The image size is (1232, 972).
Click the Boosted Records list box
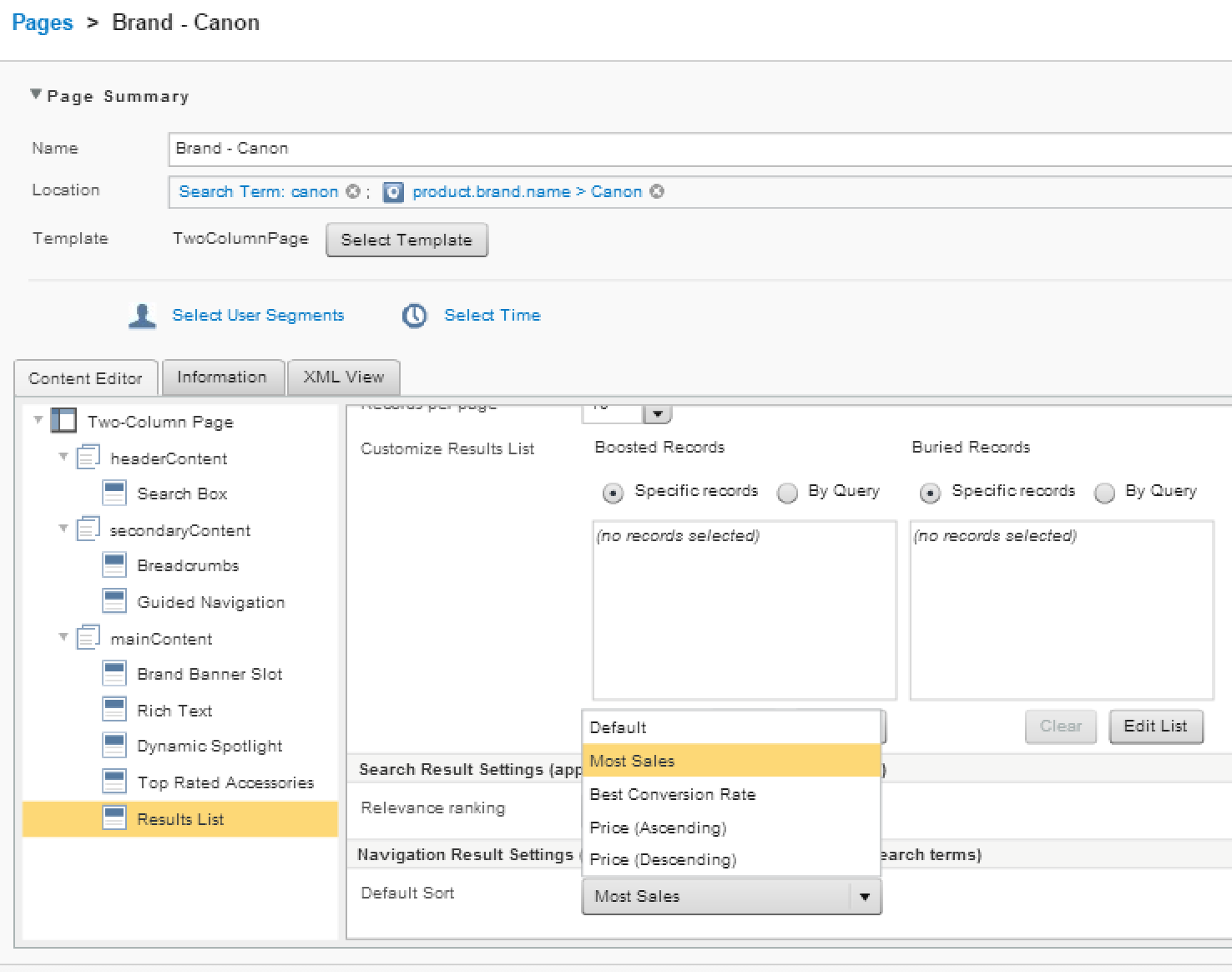[x=745, y=610]
